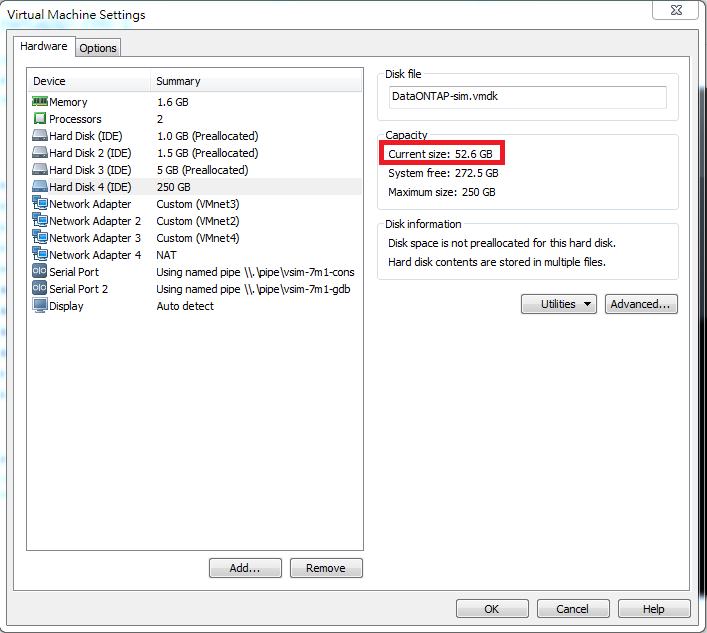The height and width of the screenshot is (633, 707).
Task: Select the 250 GB summary value
Action: pyautogui.click(x=174, y=187)
